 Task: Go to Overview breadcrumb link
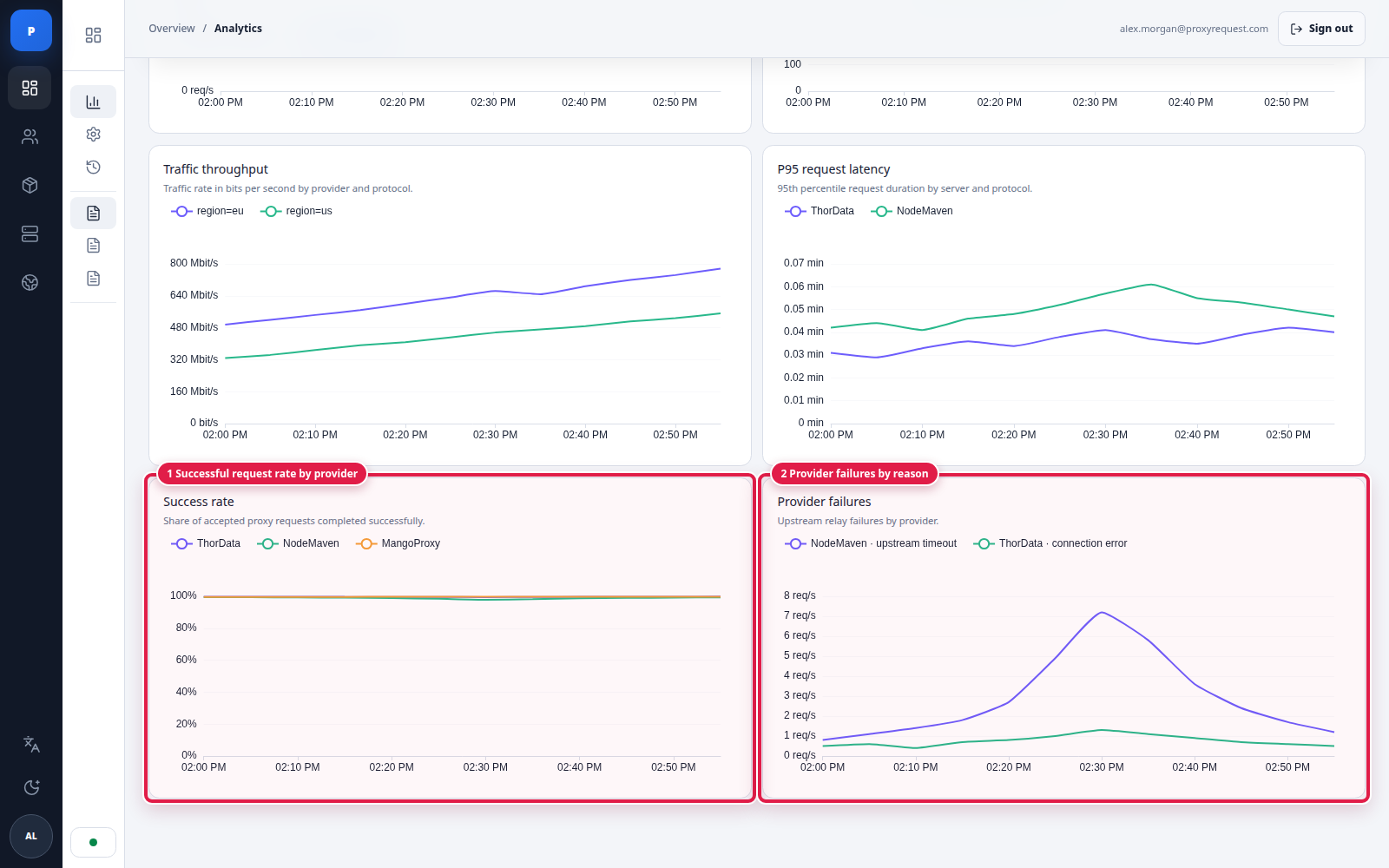(x=172, y=29)
